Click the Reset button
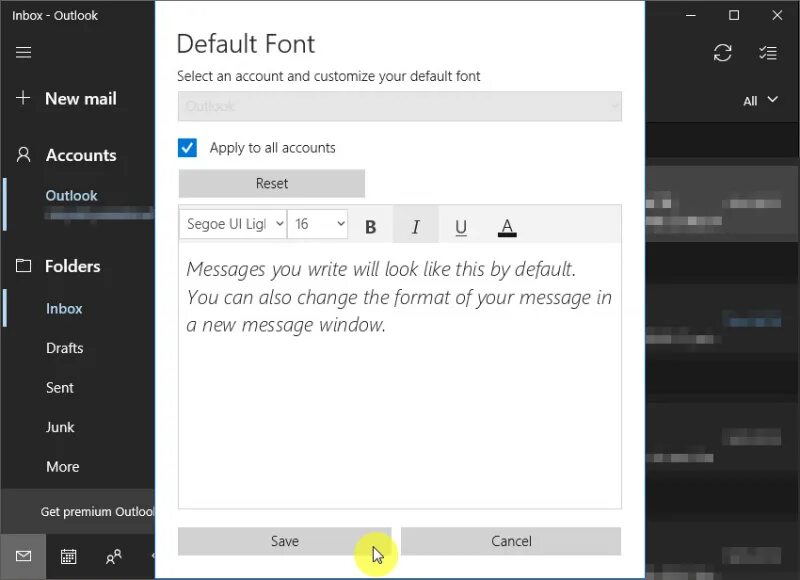The image size is (800, 580). click(x=271, y=183)
